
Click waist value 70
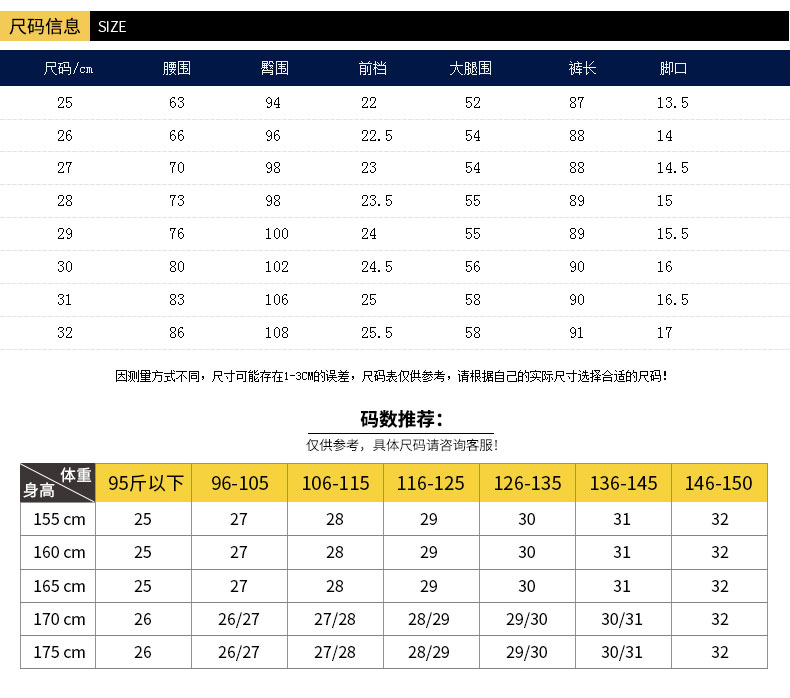[177, 168]
